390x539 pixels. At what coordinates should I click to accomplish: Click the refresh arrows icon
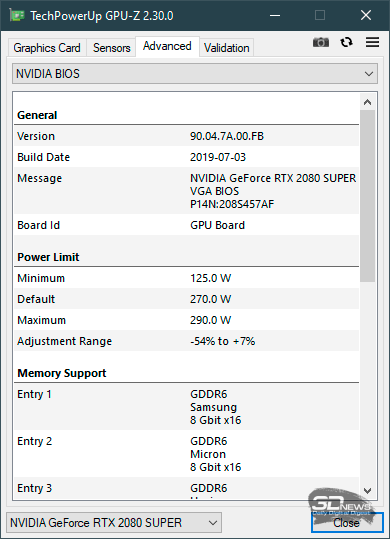[x=346, y=42]
